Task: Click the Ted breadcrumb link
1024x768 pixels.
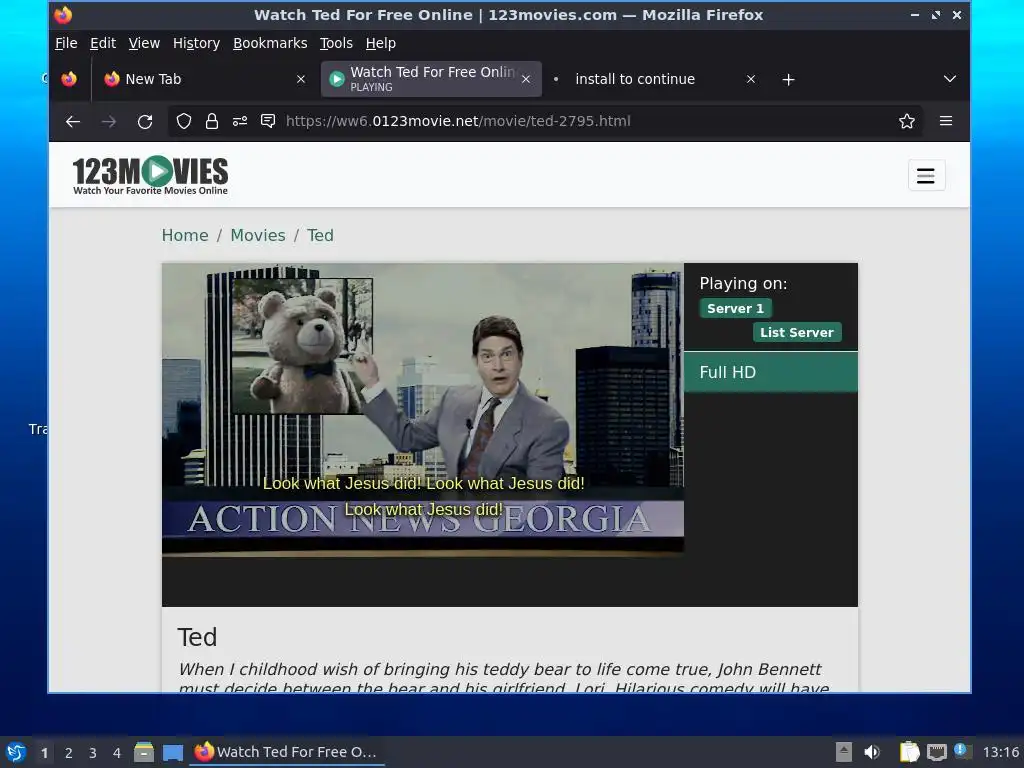Action: point(320,235)
